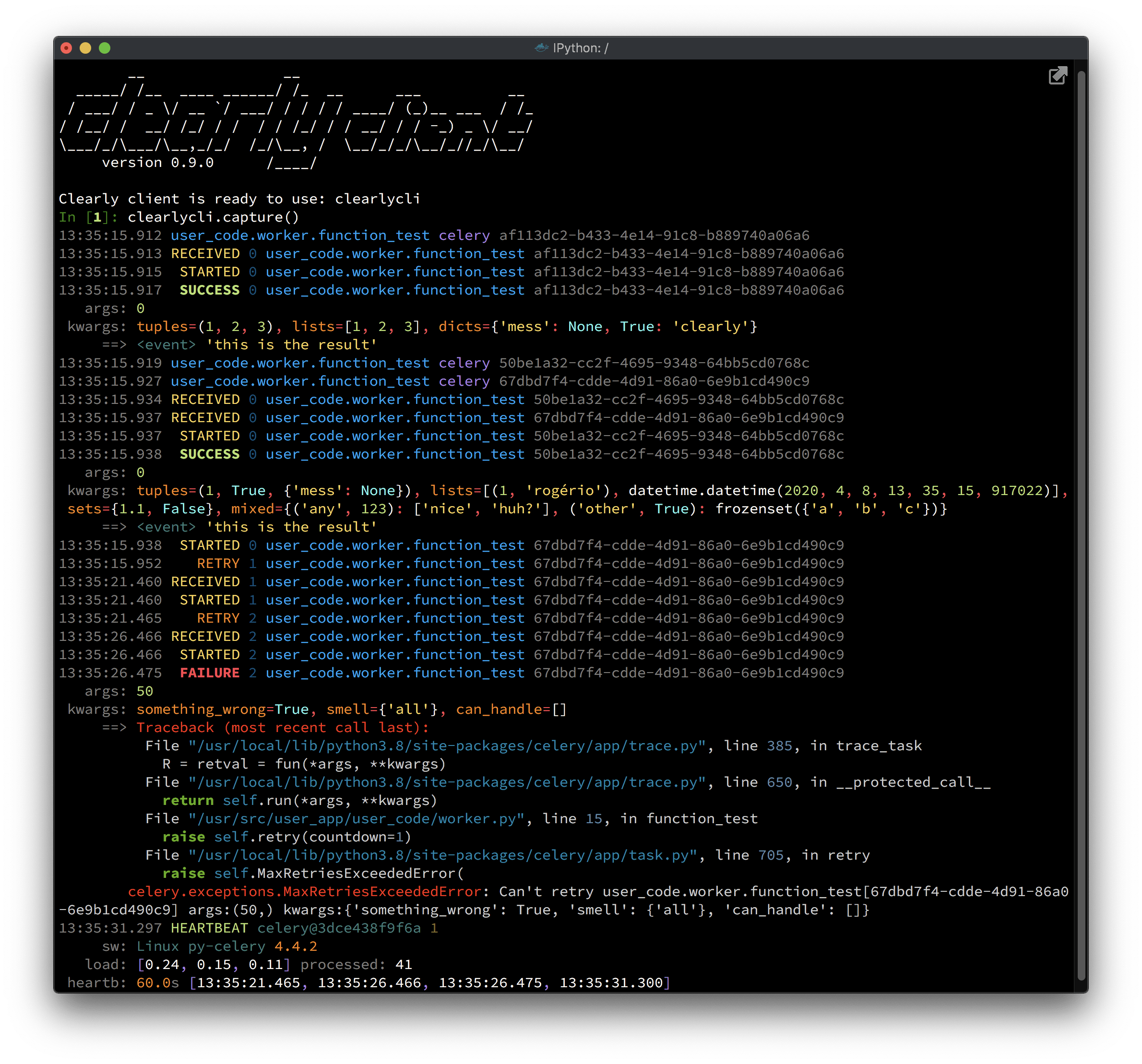This screenshot has height=1064, width=1142.
Task: Click 'datetime.datetime(2020, 4, 8...' value
Action: (843, 490)
